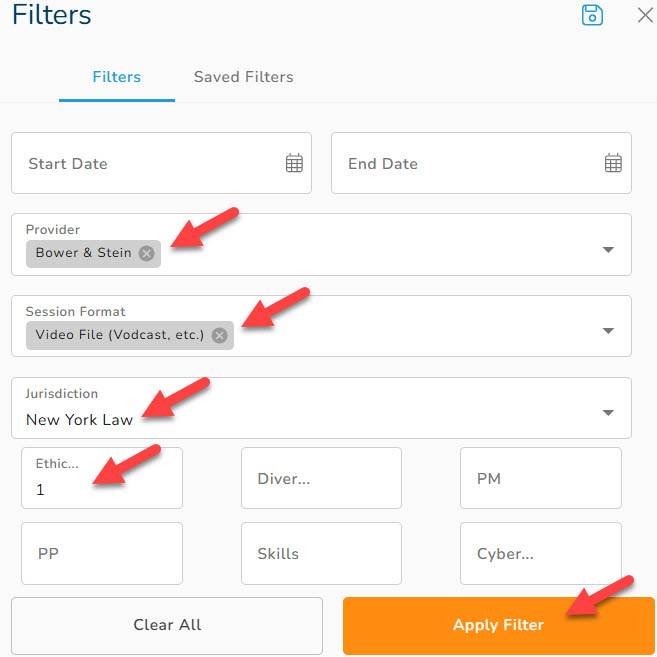Click the Ethics credit input field
The height and width of the screenshot is (657, 657).
pos(102,478)
